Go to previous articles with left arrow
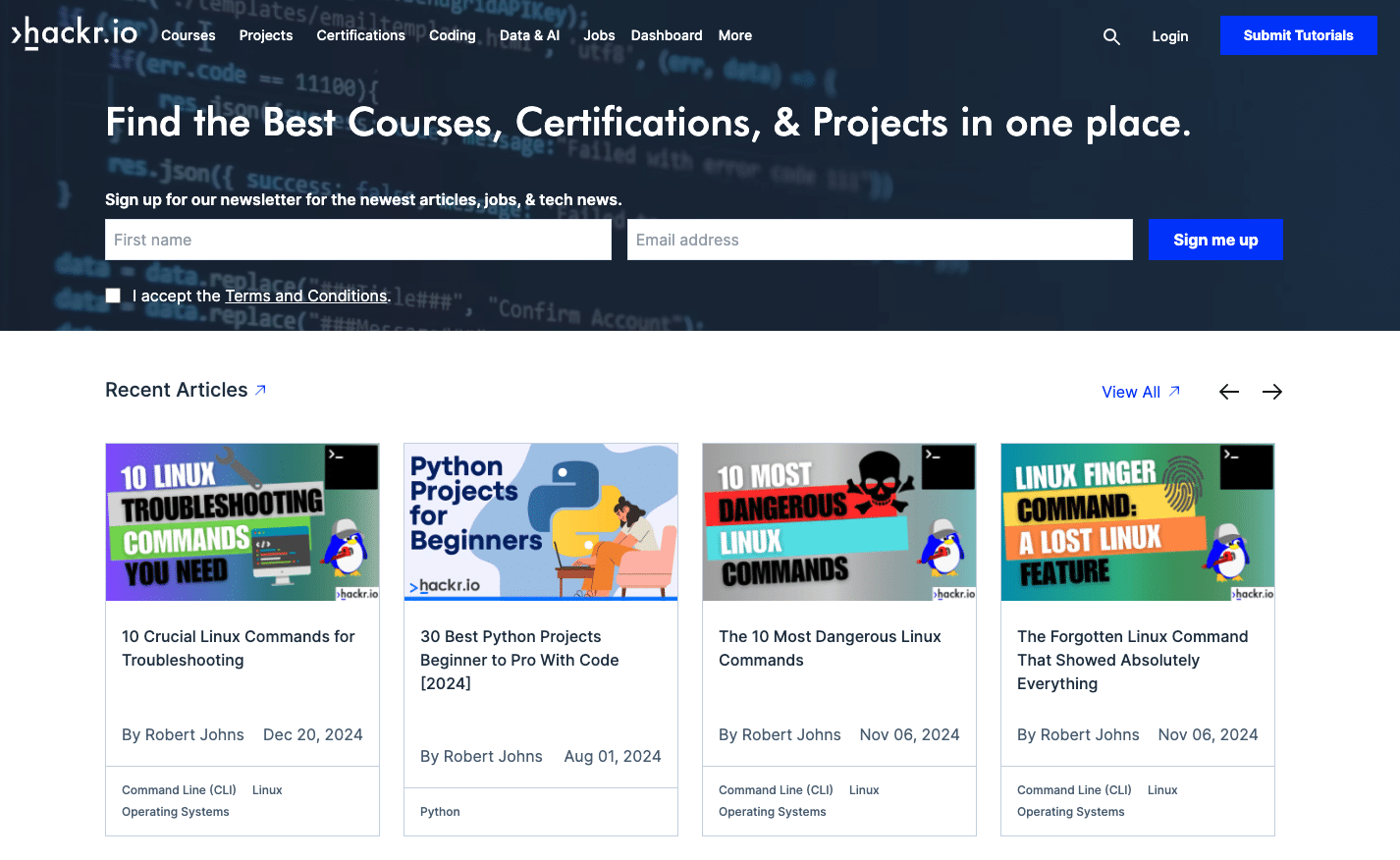 click(x=1228, y=392)
